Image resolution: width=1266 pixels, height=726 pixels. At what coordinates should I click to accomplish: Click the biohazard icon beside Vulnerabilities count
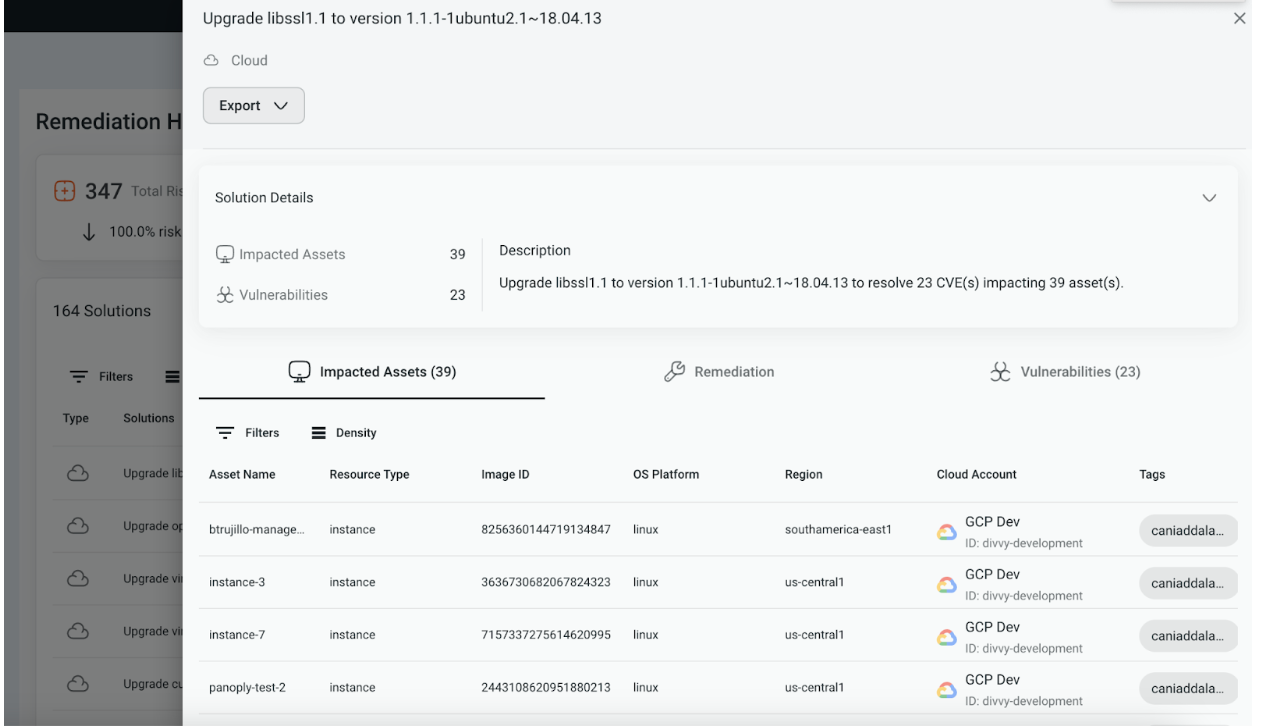[x=224, y=294]
